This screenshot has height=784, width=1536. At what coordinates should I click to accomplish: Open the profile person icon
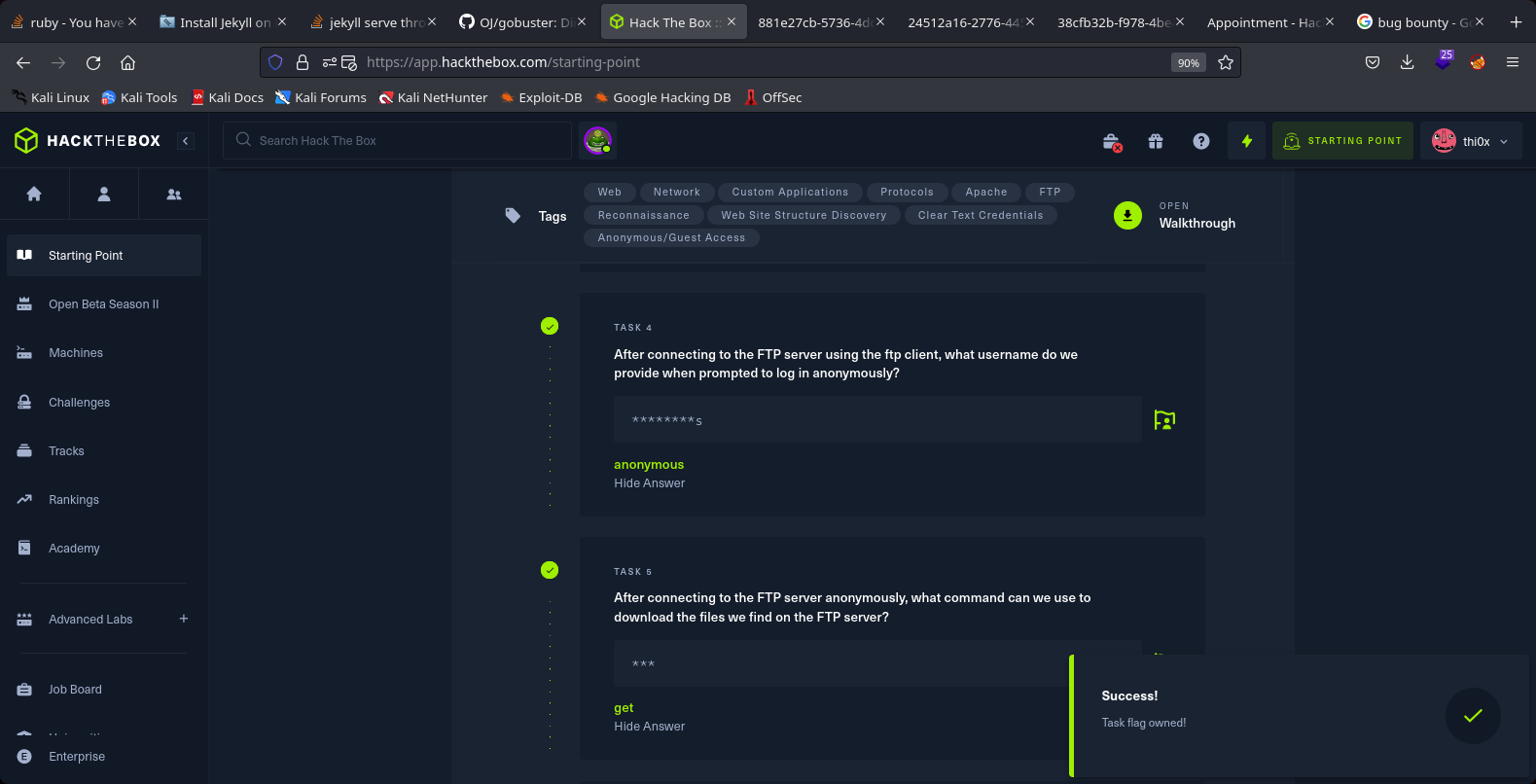[104, 194]
